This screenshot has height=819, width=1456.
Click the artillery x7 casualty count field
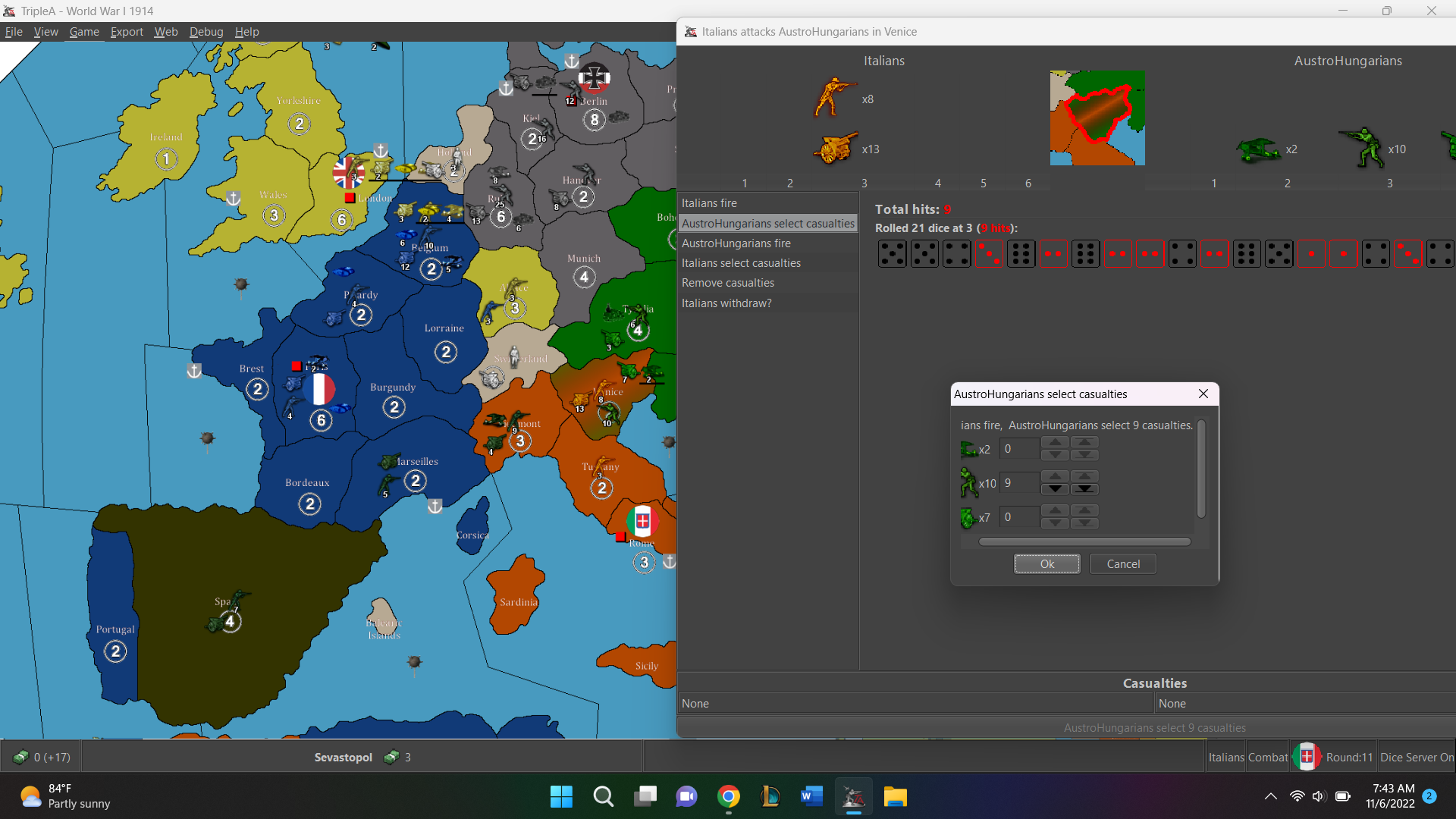1019,517
